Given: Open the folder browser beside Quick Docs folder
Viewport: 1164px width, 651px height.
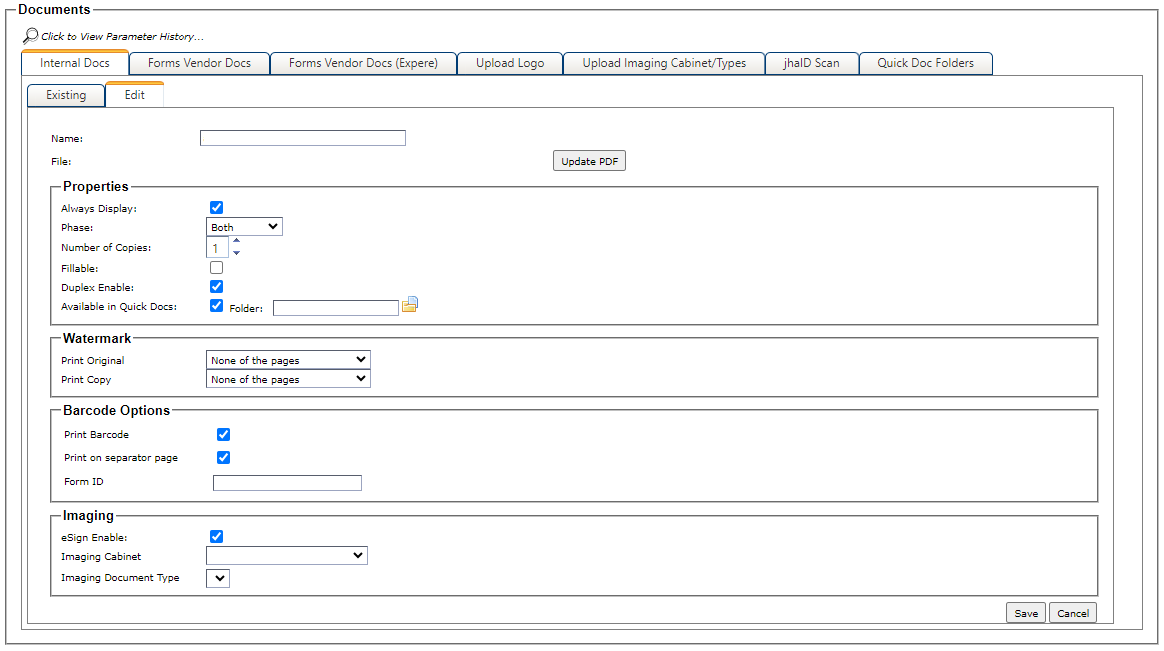Looking at the screenshot, I should pos(410,305).
